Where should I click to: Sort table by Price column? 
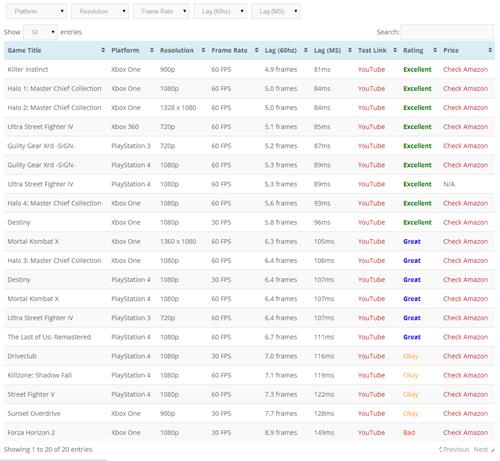click(467, 50)
